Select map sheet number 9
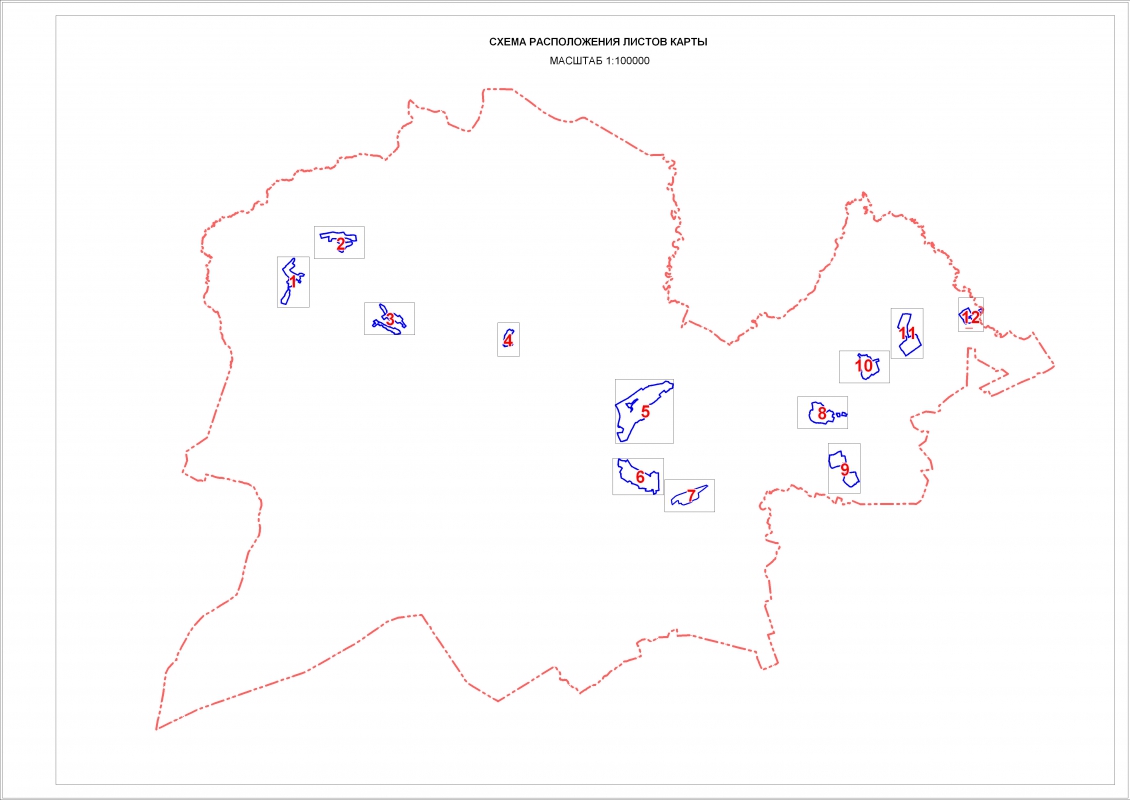The image size is (1130, 800). click(x=844, y=468)
